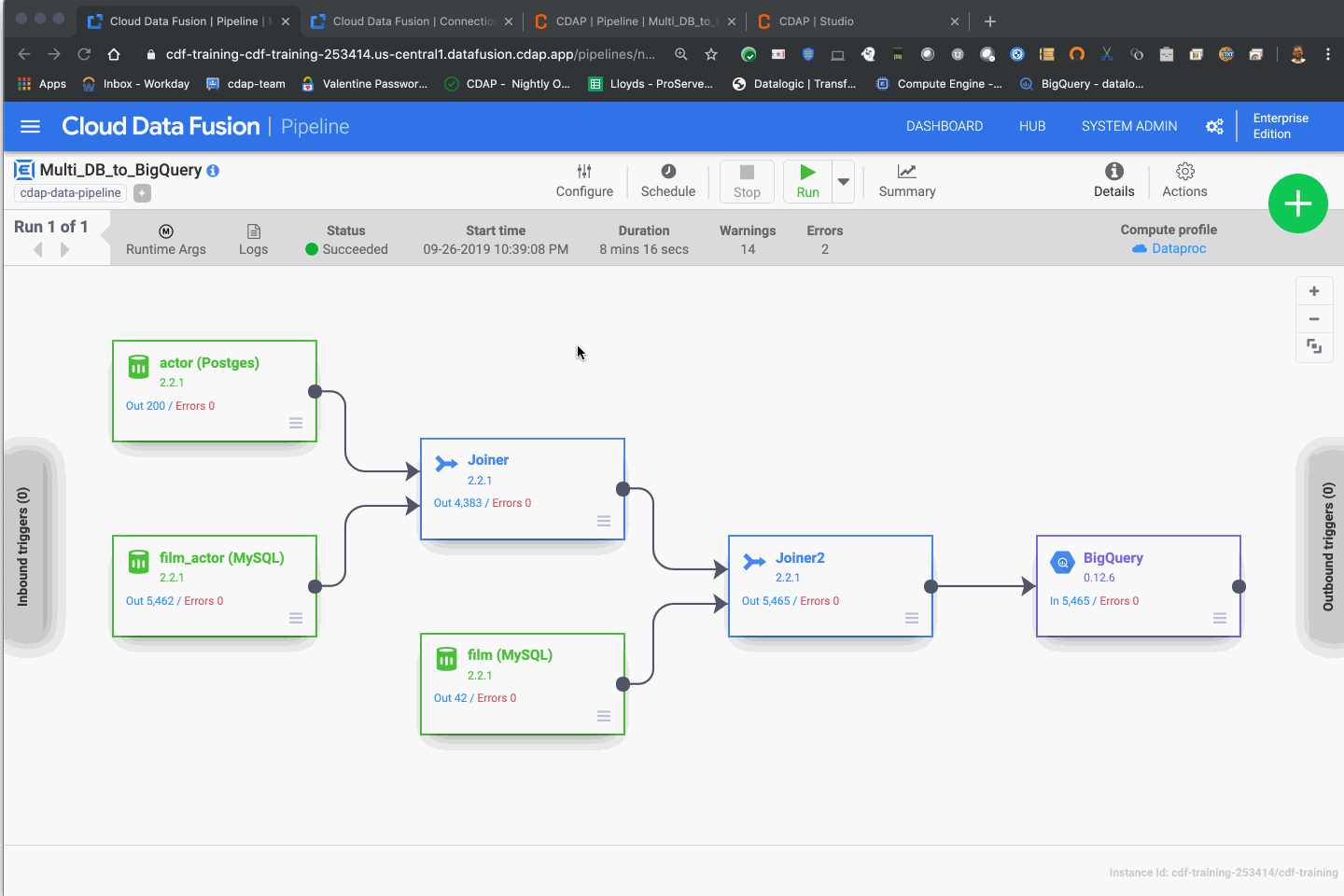This screenshot has height=896, width=1344.
Task: Open pipeline Configure settings
Action: pyautogui.click(x=584, y=181)
